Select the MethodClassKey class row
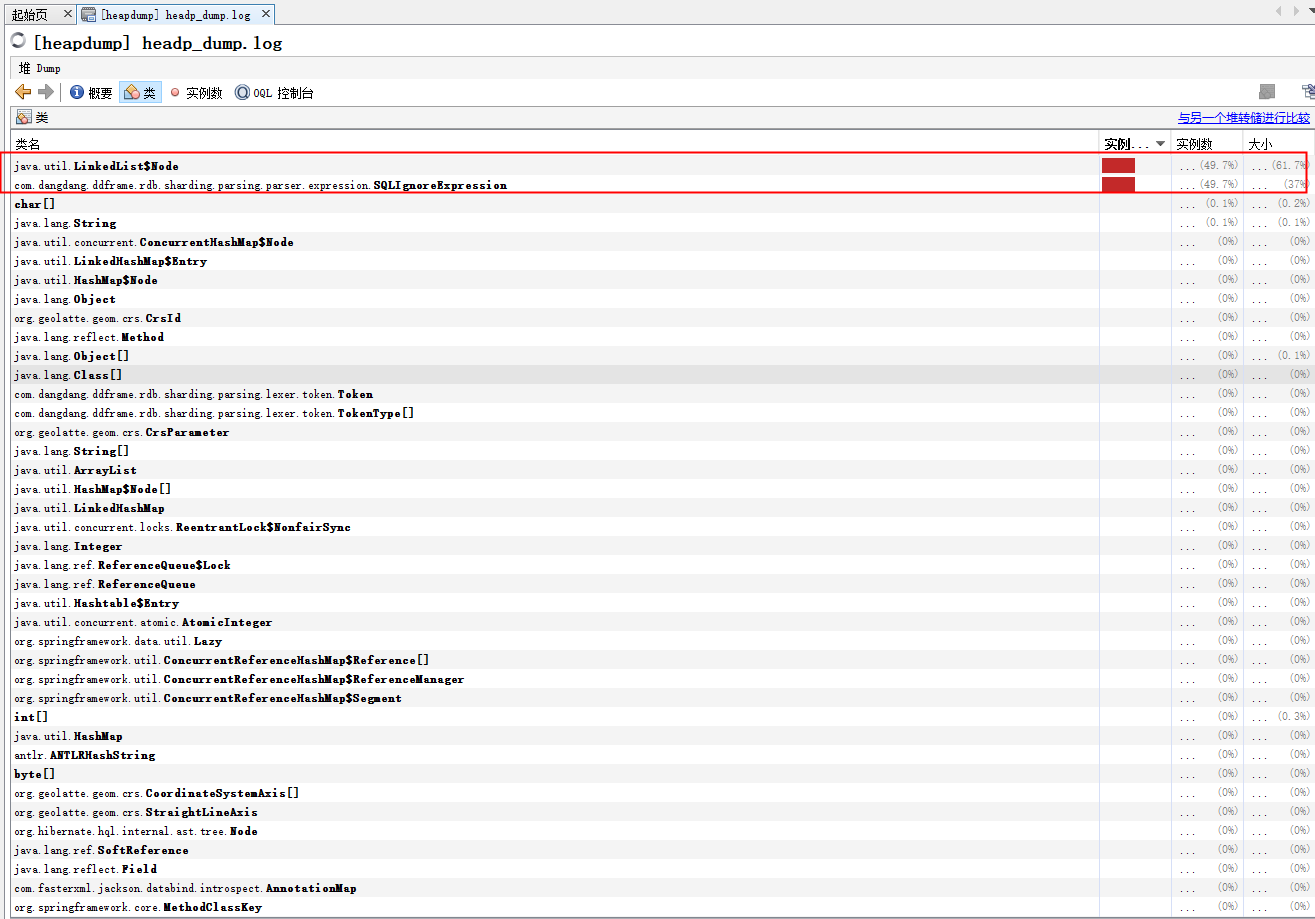1315x919 pixels. point(660,907)
